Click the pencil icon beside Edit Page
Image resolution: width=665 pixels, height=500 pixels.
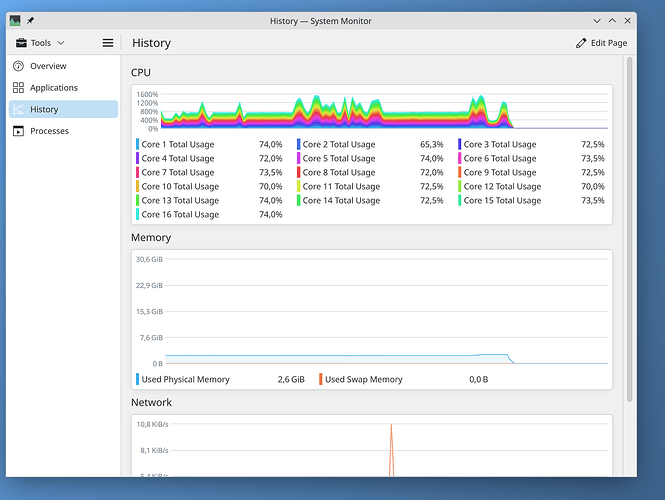click(581, 43)
